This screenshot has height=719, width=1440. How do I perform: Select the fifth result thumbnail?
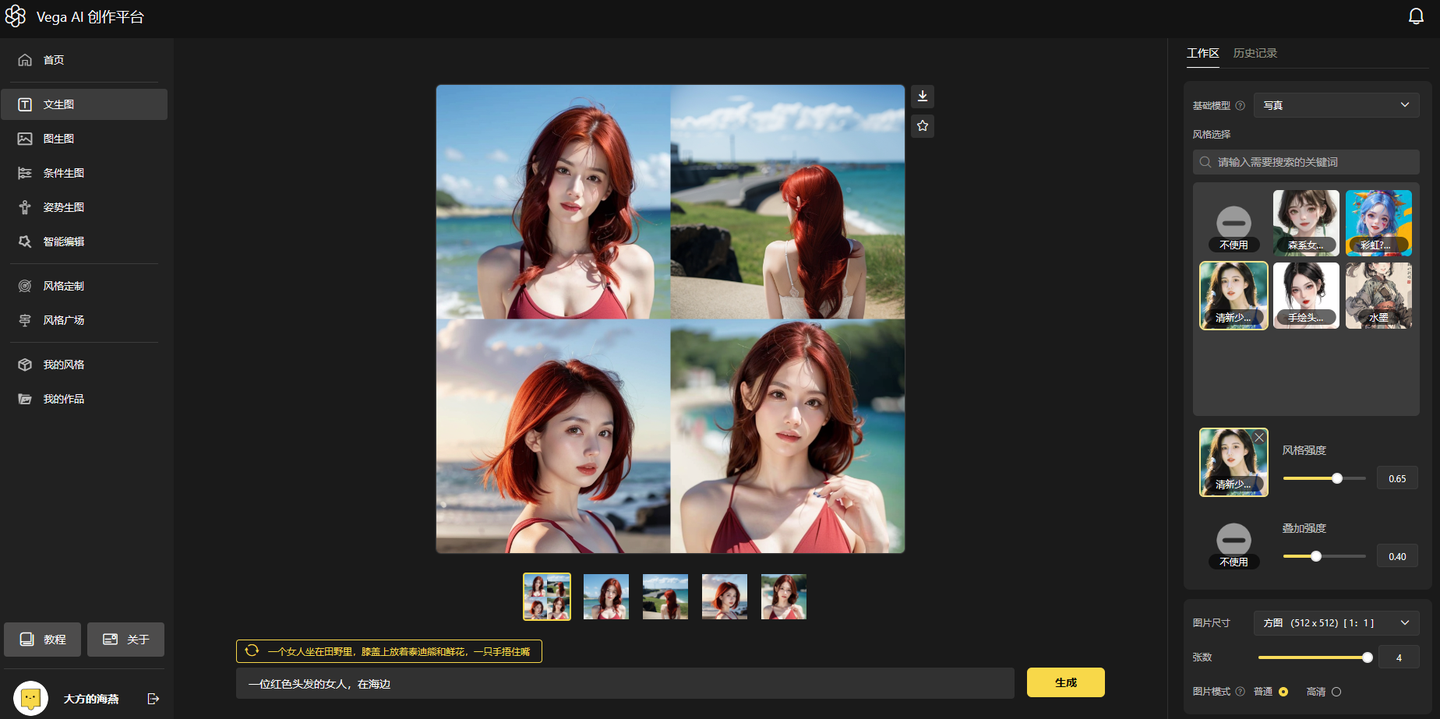(784, 596)
